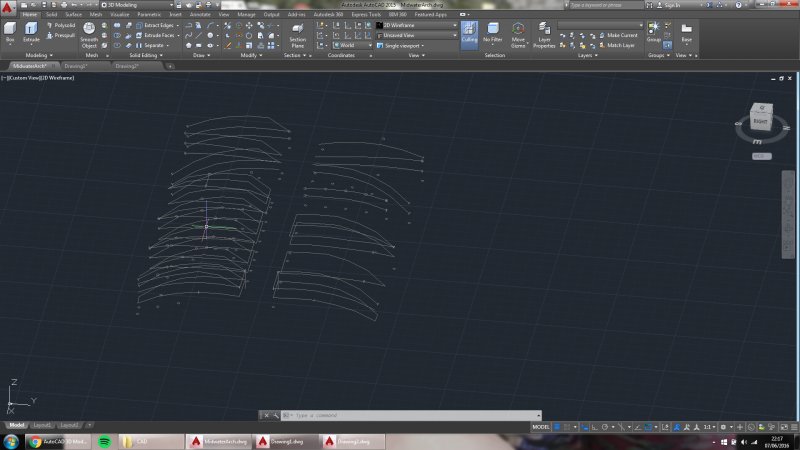The image size is (800, 450).
Task: Open the Section Plane tool
Action: (x=297, y=37)
